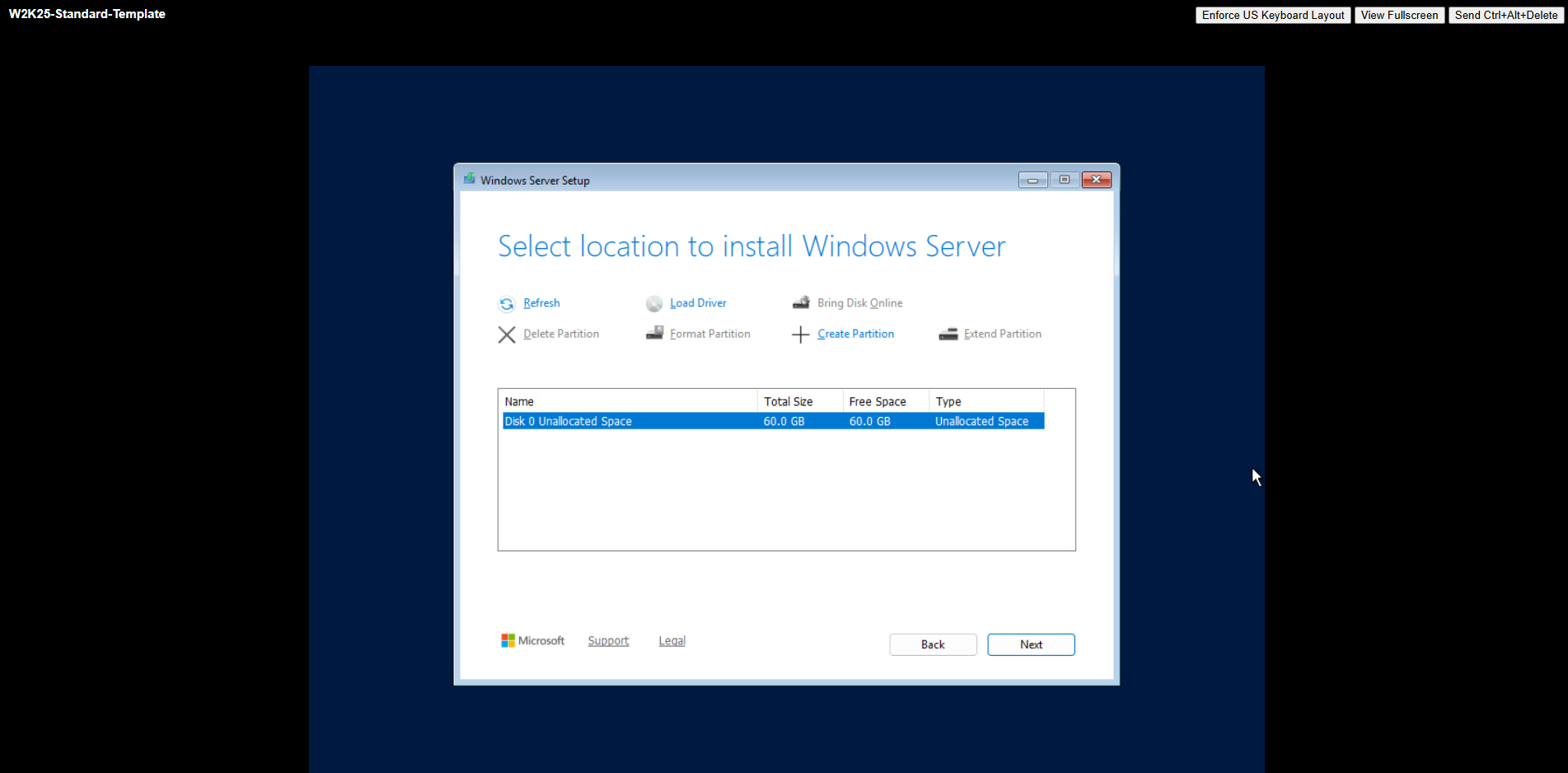Go Back to the previous setup step

pyautogui.click(x=933, y=644)
